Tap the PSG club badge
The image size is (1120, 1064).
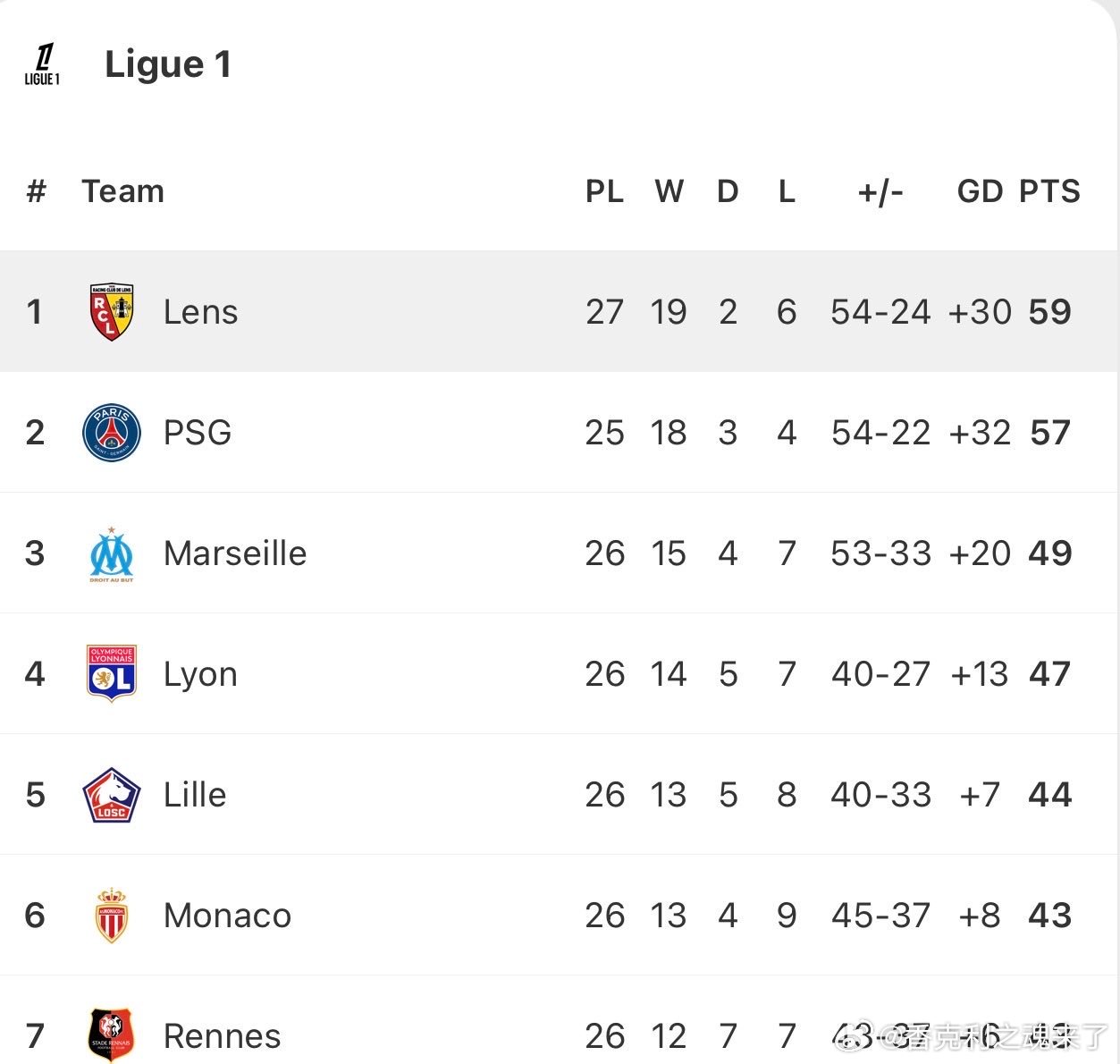112,433
